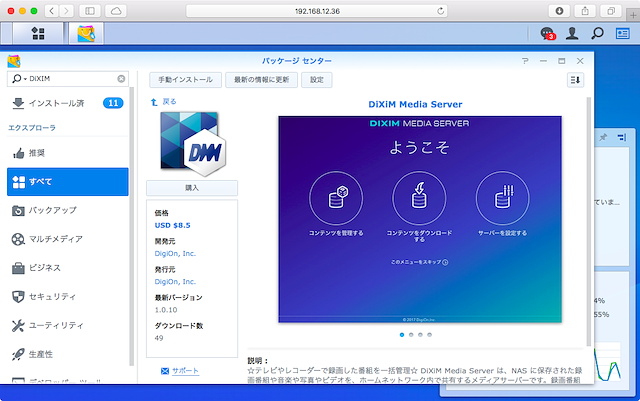Open the 設定 button
This screenshot has width=640, height=401.
pyautogui.click(x=317, y=80)
